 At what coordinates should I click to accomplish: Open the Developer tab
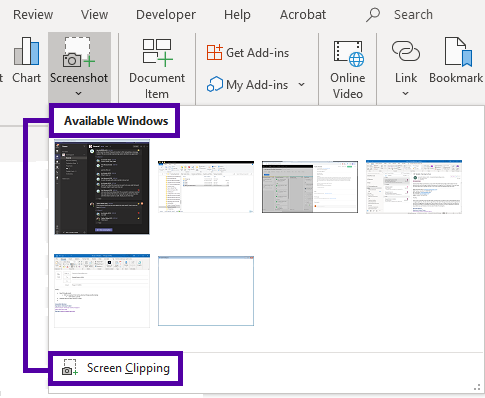(x=166, y=15)
